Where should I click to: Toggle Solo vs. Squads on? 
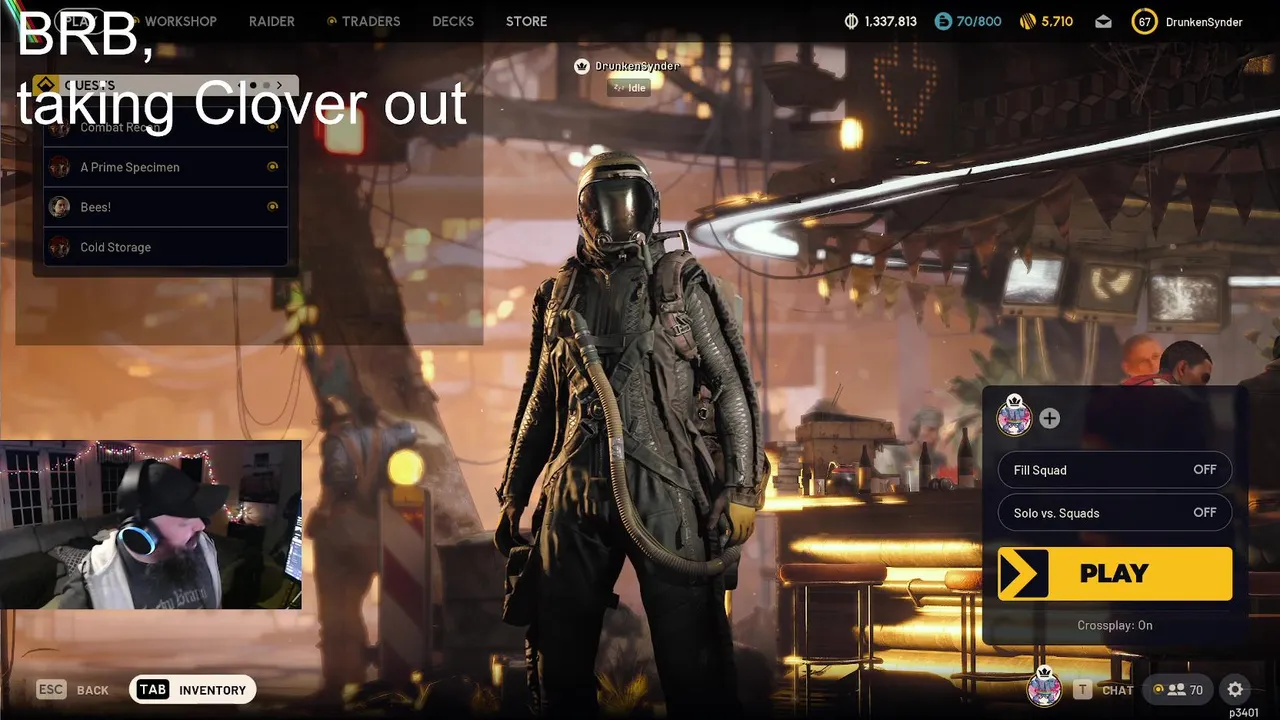pyautogui.click(x=1115, y=513)
